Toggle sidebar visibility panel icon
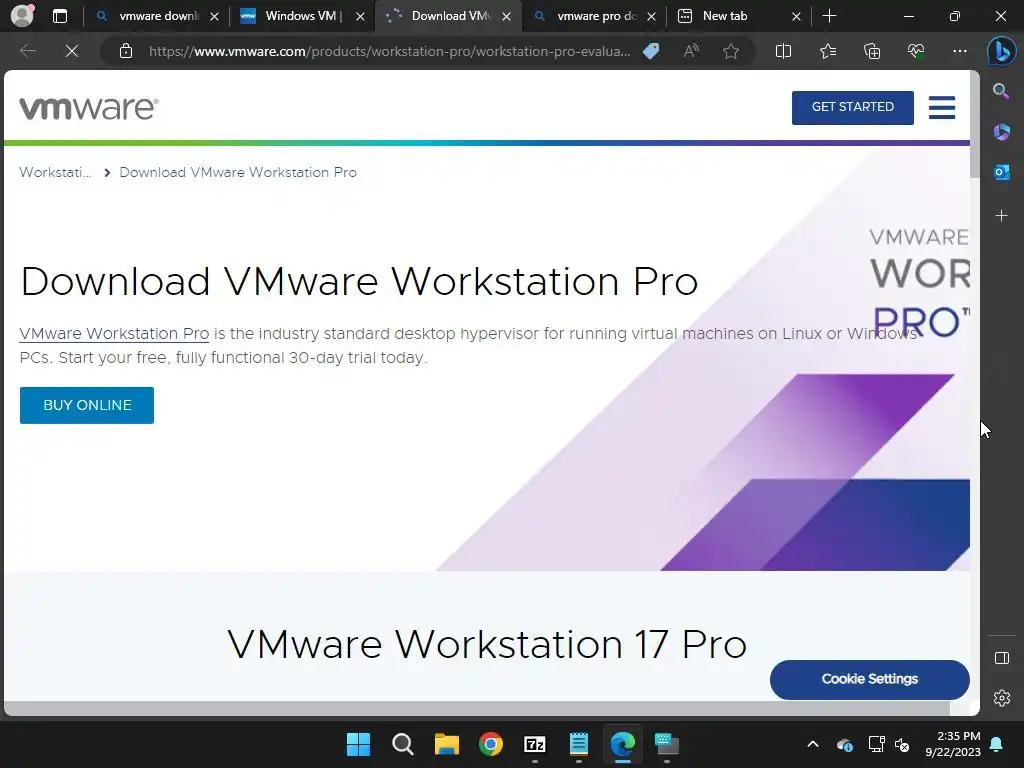Image resolution: width=1024 pixels, height=768 pixels. tap(1001, 658)
